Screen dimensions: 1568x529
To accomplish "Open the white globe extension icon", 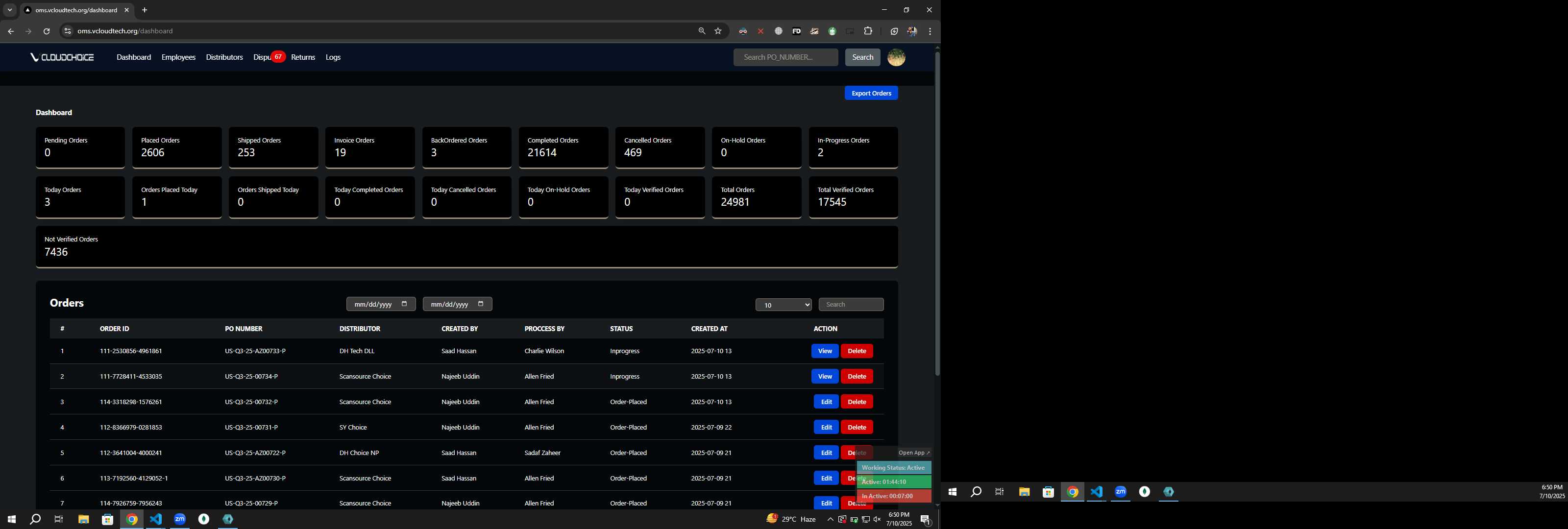I will click(x=779, y=31).
